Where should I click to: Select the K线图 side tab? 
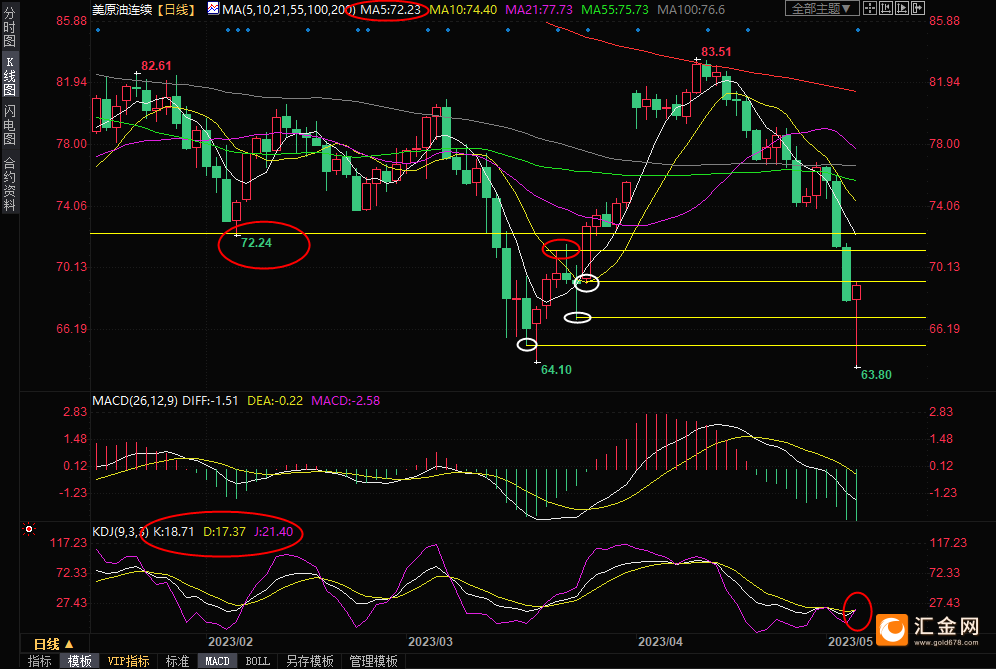tap(9, 75)
